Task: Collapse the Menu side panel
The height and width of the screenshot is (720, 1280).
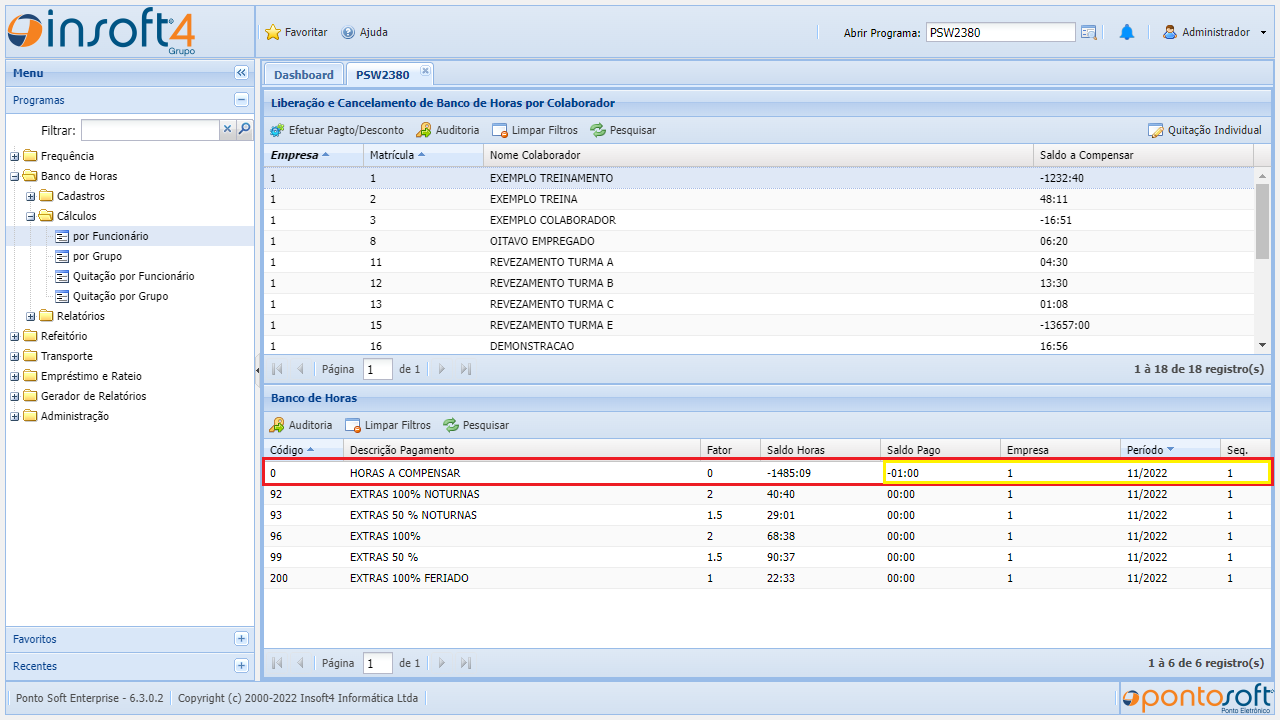Action: pos(241,73)
